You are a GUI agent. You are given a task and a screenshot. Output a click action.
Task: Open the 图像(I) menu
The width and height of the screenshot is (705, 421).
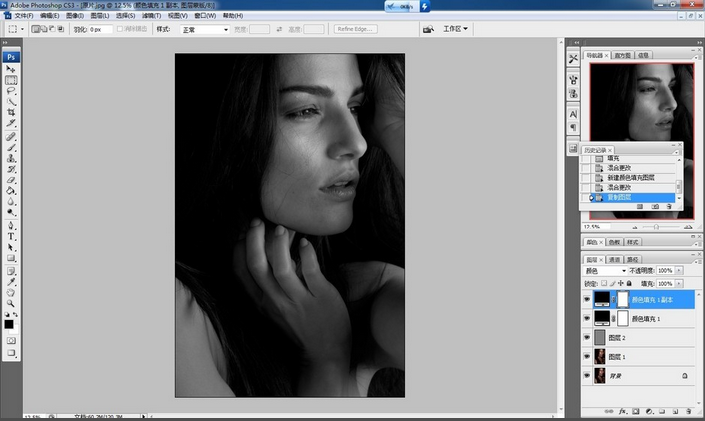point(75,16)
